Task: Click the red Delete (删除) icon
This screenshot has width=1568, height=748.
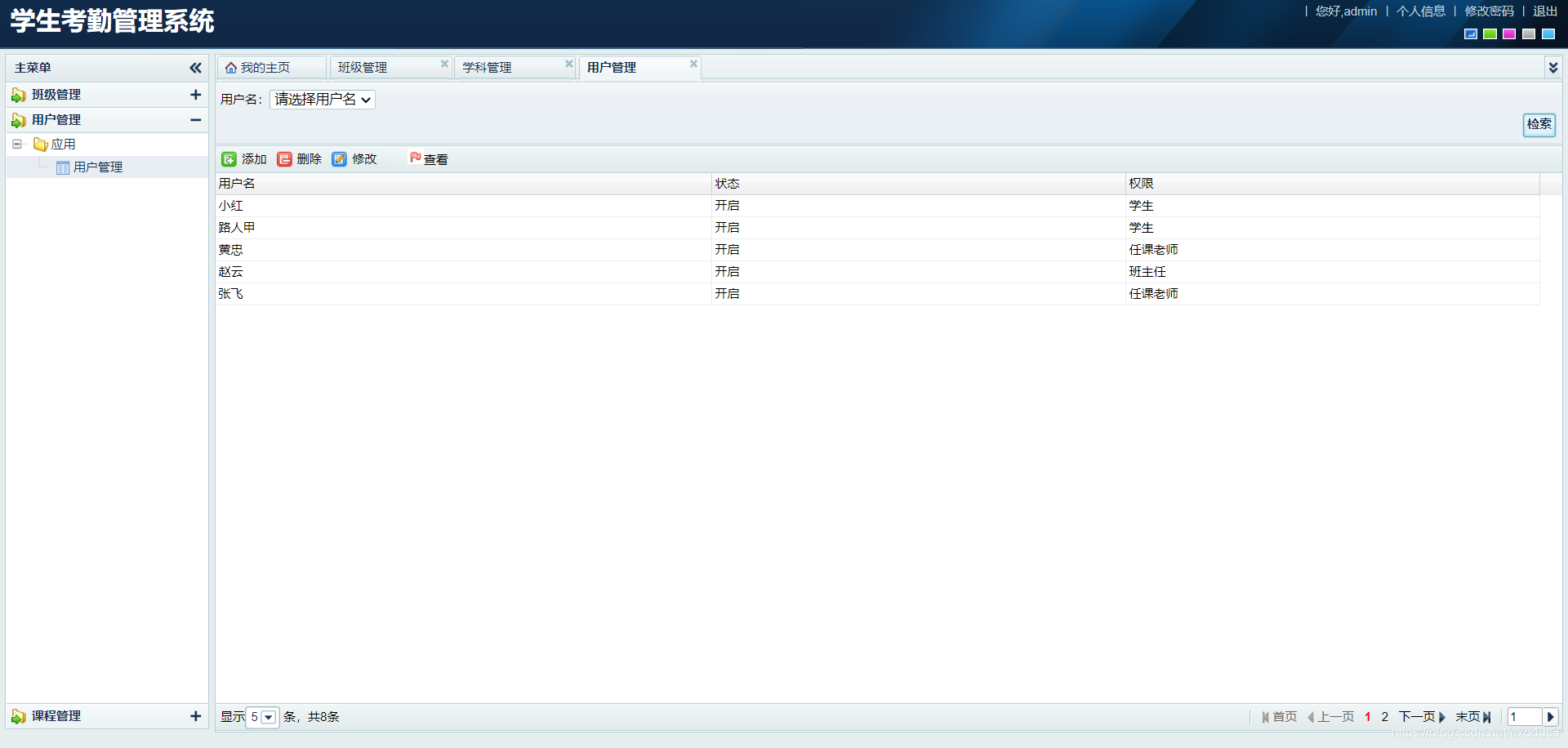Action: [x=284, y=159]
